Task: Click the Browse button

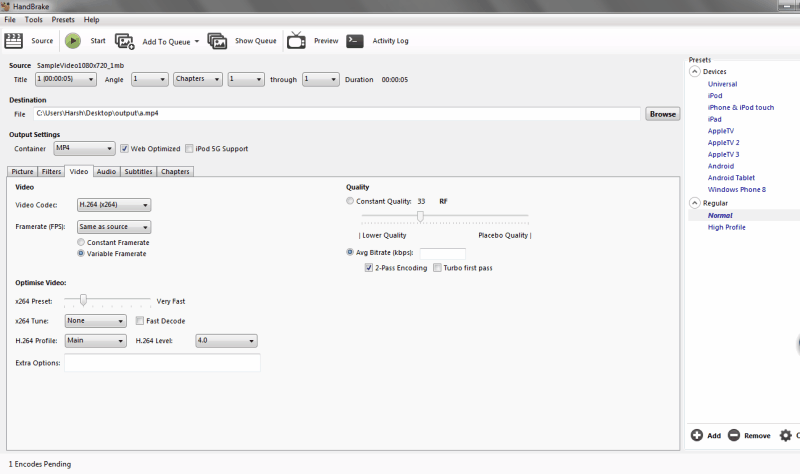Action: tap(663, 114)
